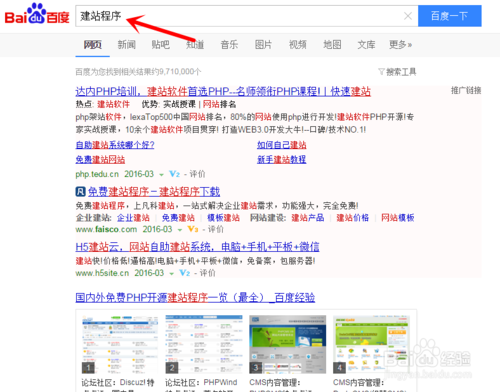Viewport: 500px width, 392px height.
Task: Click the 企业建站 sublink
Action: click(x=133, y=218)
